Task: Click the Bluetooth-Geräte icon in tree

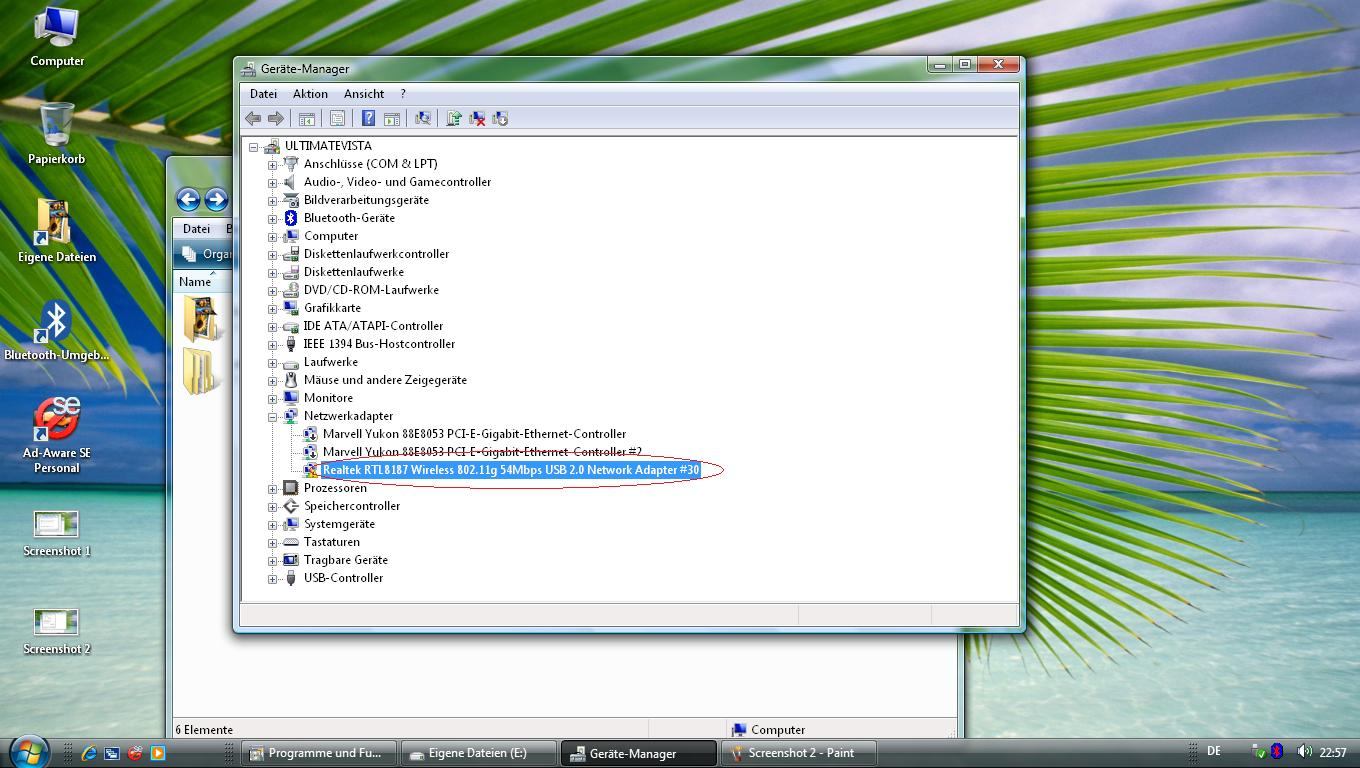Action: [x=291, y=218]
